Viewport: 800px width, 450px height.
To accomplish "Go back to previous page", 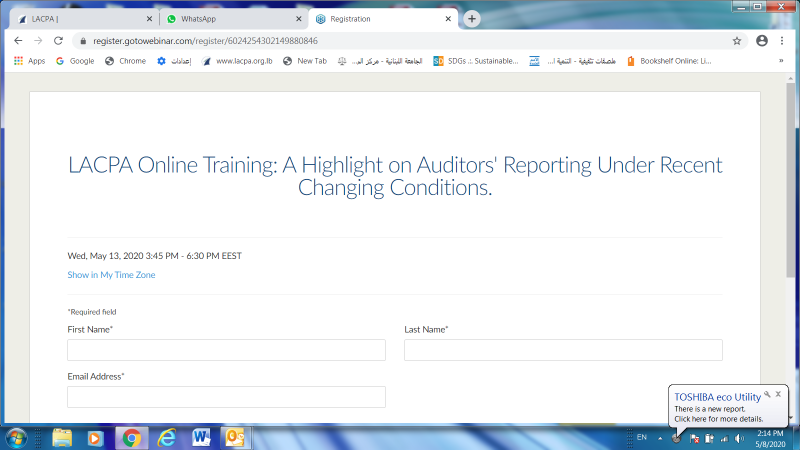I will click(18, 41).
